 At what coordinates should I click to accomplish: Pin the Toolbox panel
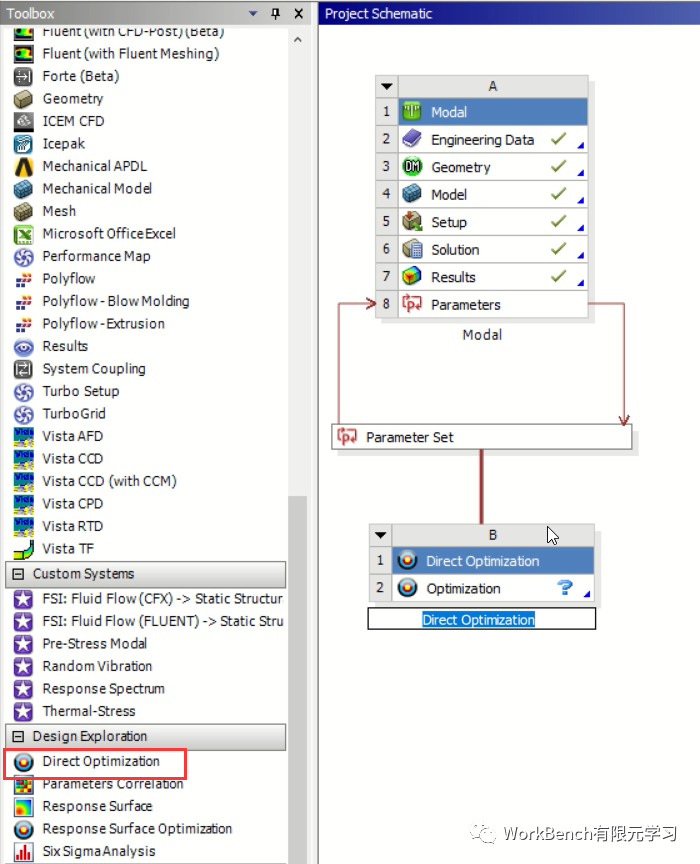click(x=276, y=14)
